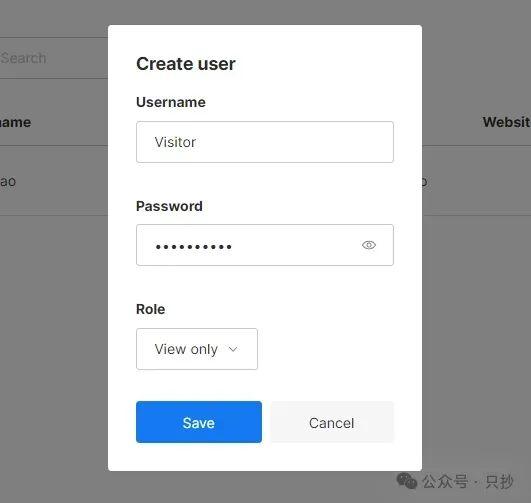Image resolution: width=531 pixels, height=503 pixels.
Task: Click the Password label
Action: (x=169, y=206)
